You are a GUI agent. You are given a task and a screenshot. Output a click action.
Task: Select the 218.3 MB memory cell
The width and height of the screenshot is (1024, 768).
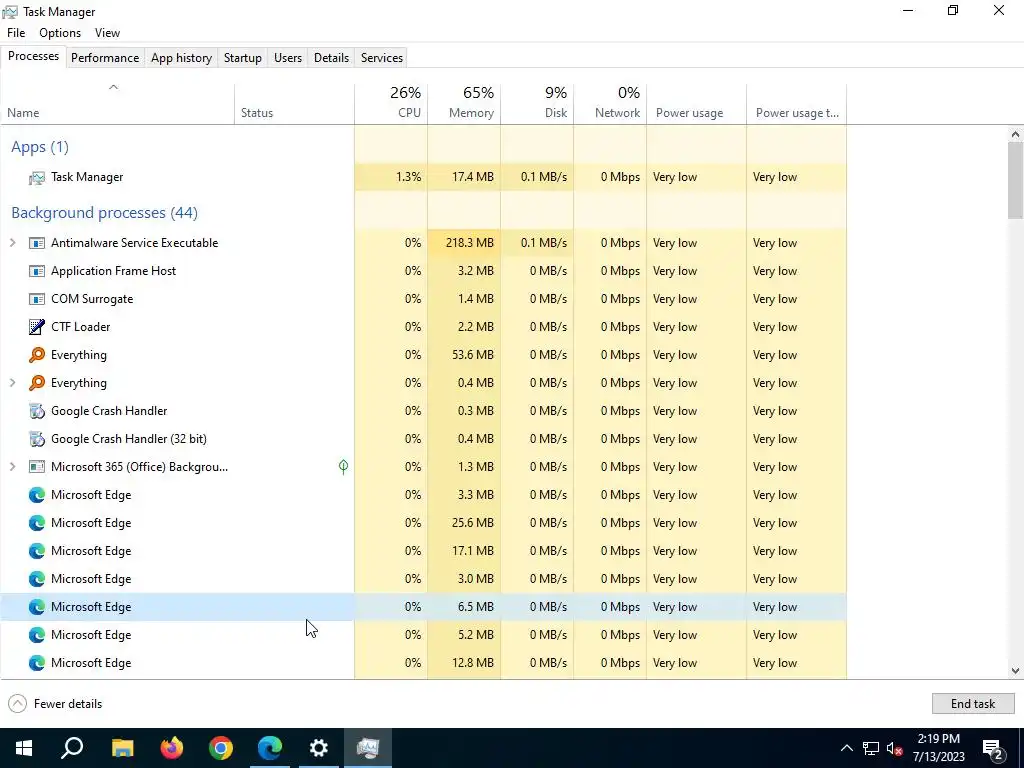[x=464, y=243]
